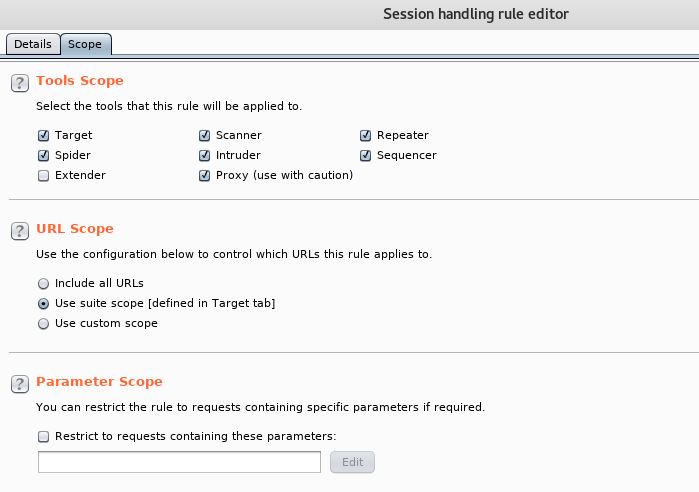Open help for Tools Scope section
This screenshot has height=492, width=699.
tap(20, 83)
